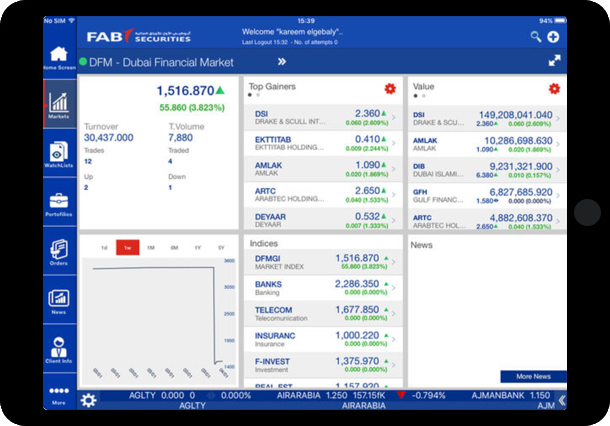This screenshot has height=426, width=610.
Task: Expand market view to full screen
Action: [554, 61]
